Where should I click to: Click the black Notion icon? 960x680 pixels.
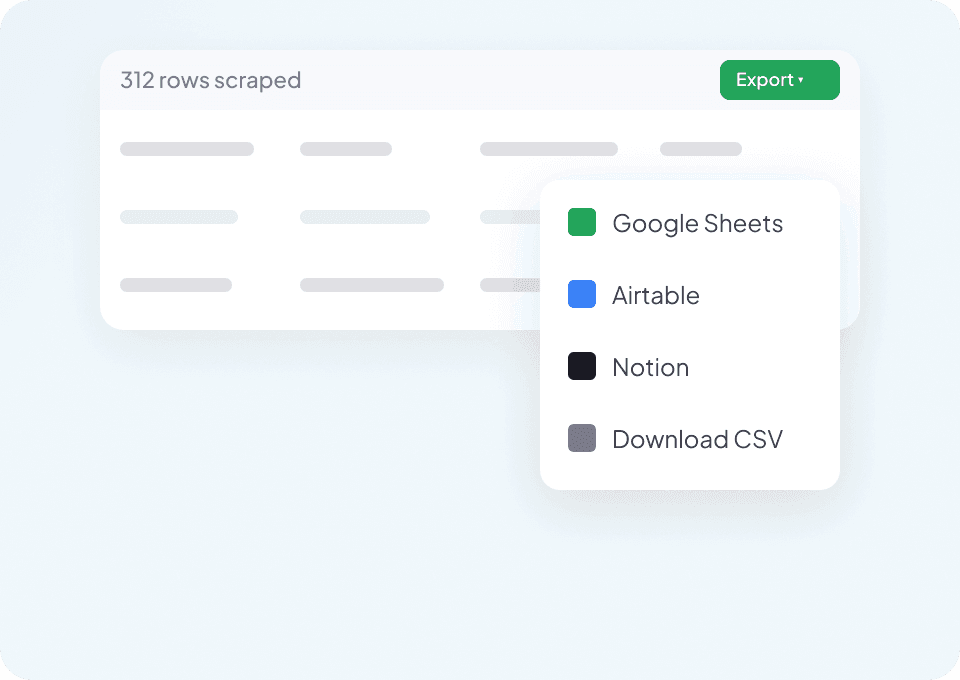click(x=582, y=366)
